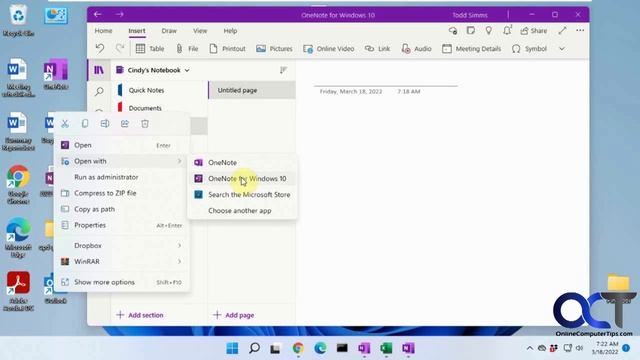Switch to the Insert tab
Image resolution: width=640 pixels, height=360 pixels.
pyautogui.click(x=137, y=31)
